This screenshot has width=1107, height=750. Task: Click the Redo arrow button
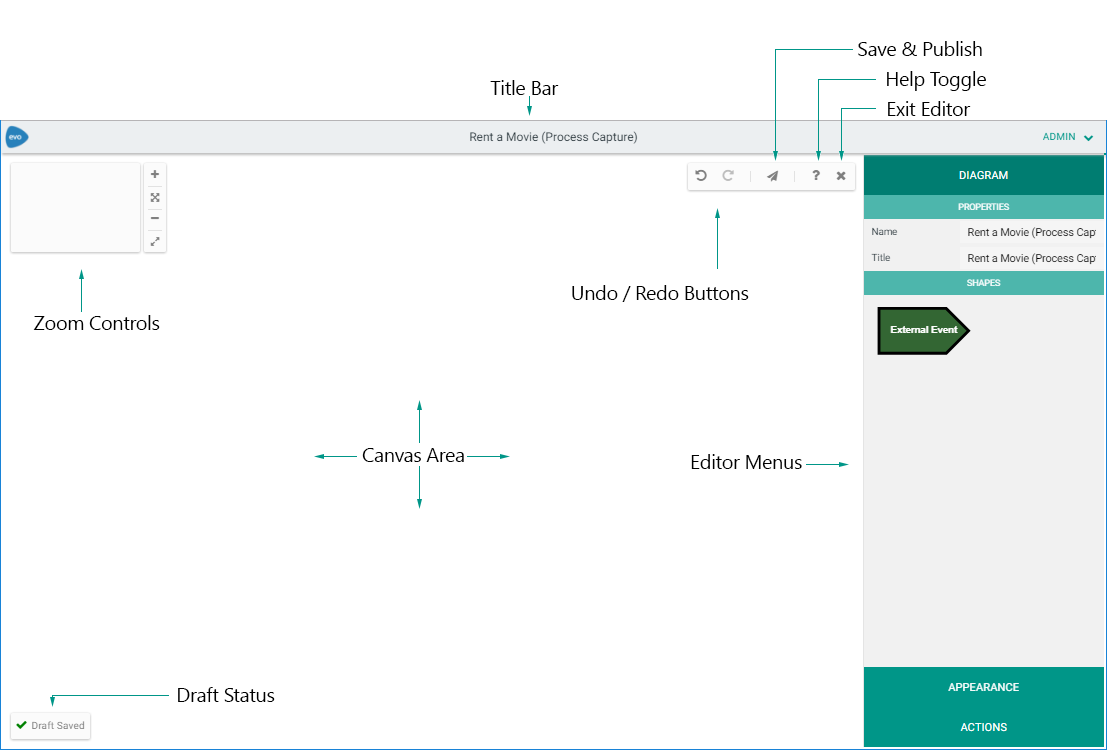pos(729,176)
